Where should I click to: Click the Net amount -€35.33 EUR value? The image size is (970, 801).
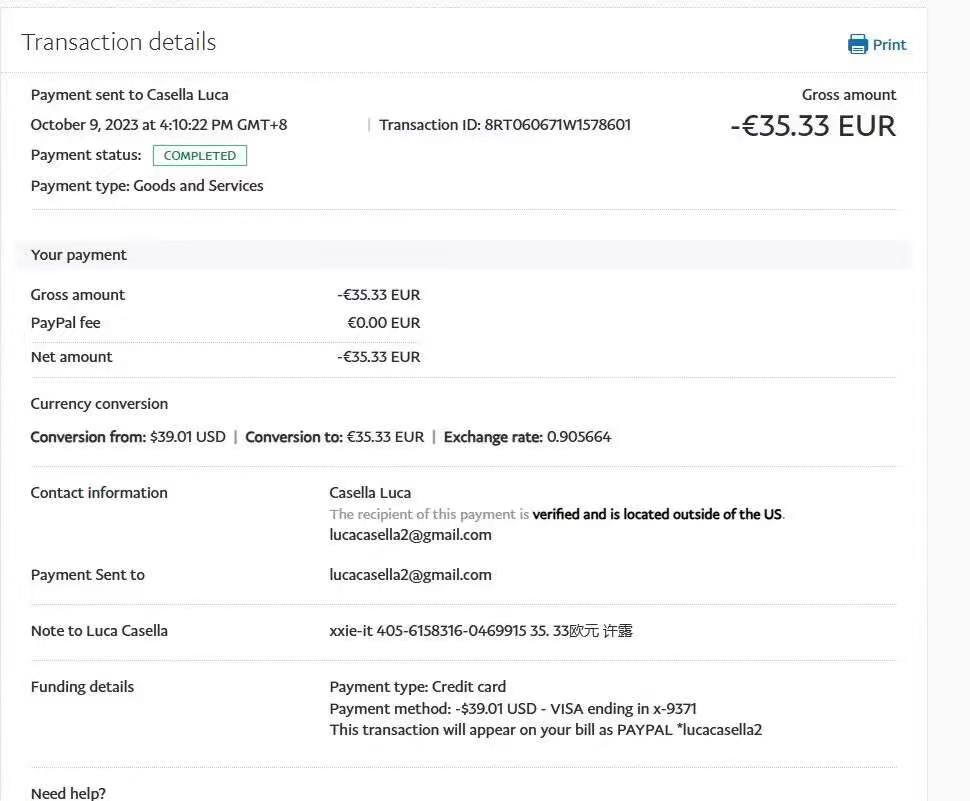coord(379,357)
